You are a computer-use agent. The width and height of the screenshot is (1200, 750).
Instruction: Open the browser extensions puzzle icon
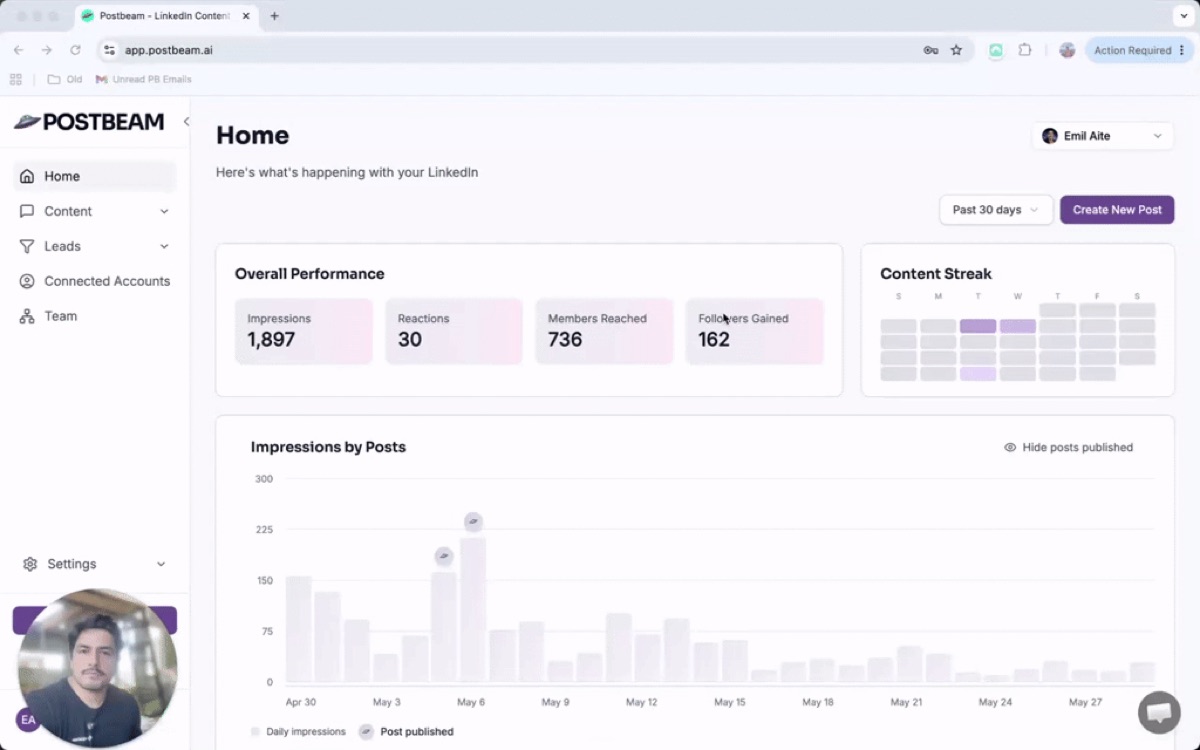tap(1025, 50)
